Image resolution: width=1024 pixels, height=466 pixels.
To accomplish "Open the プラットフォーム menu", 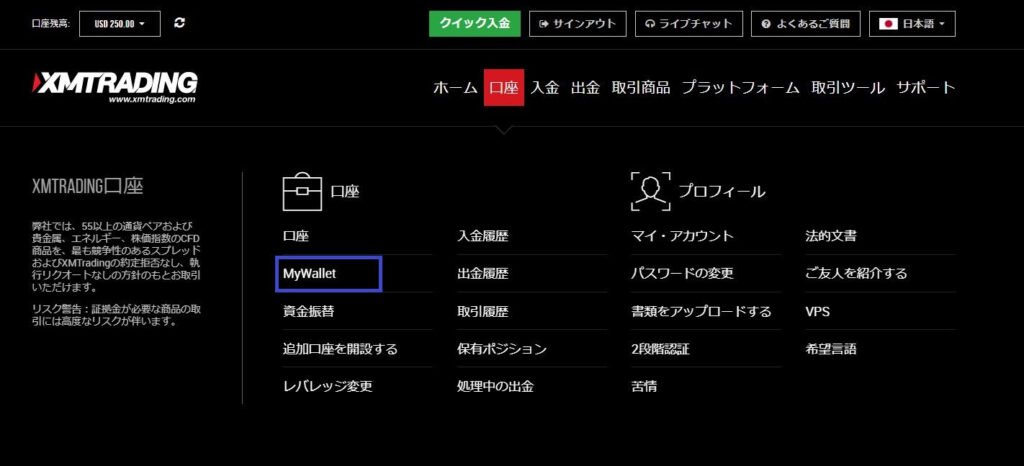I will pos(741,87).
